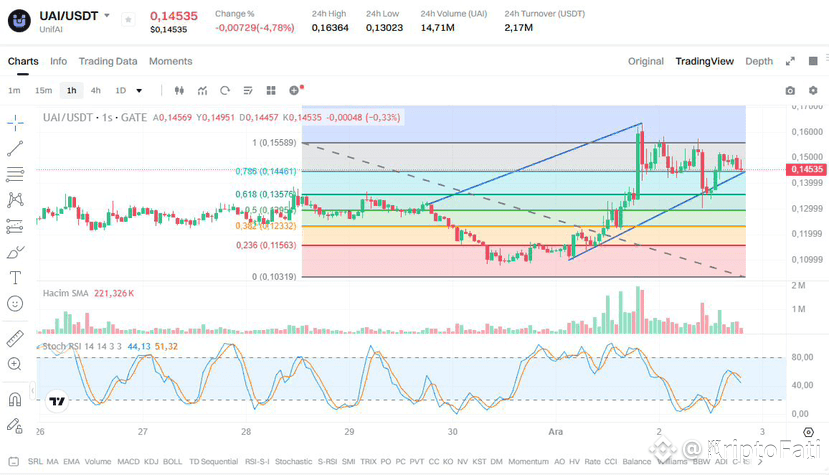Click the UnifAI coin logo
829x475 pixels.
19,21
